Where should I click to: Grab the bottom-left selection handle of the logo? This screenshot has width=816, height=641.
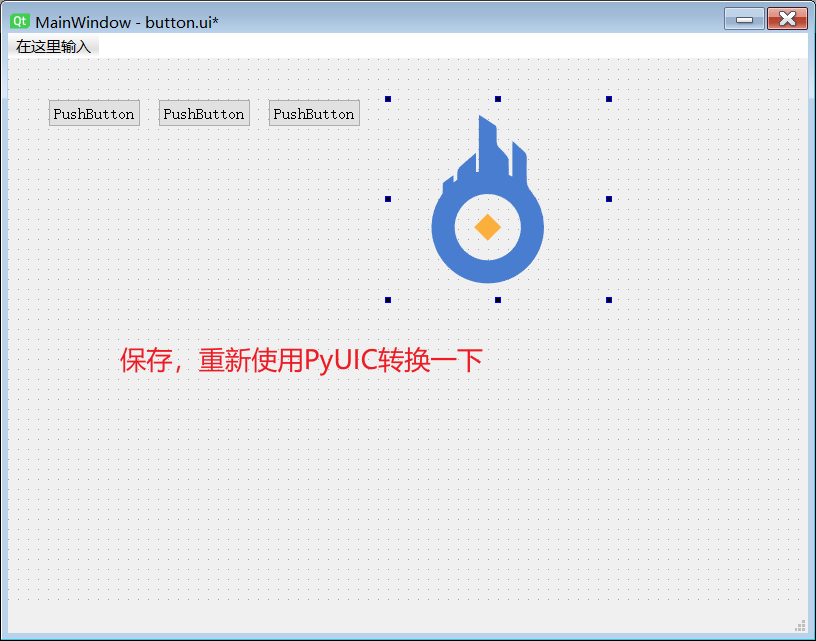(388, 300)
